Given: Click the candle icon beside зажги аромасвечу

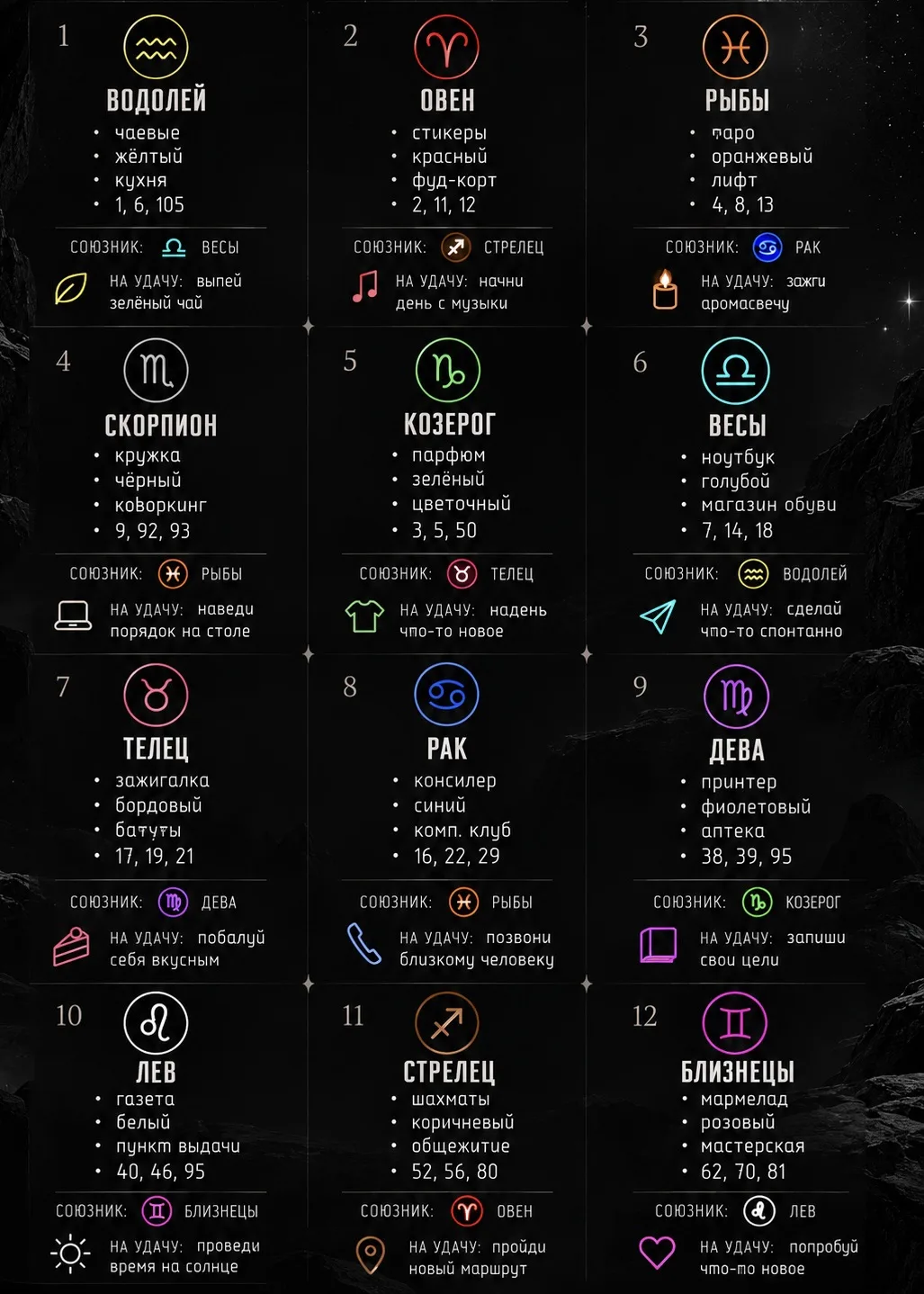Looking at the screenshot, I should pyautogui.click(x=665, y=289).
